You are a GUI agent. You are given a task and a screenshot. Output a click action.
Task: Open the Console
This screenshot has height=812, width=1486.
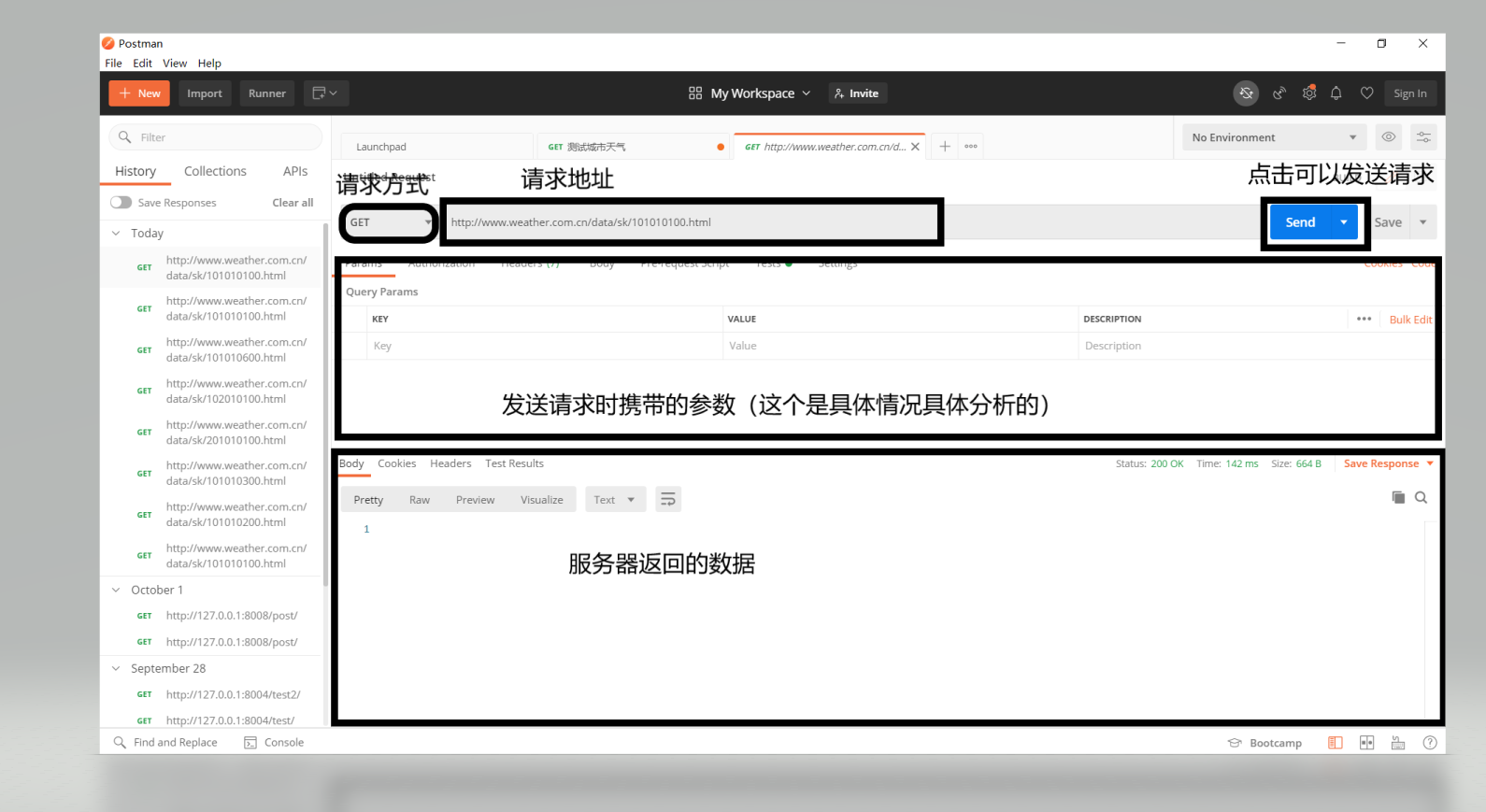click(274, 743)
